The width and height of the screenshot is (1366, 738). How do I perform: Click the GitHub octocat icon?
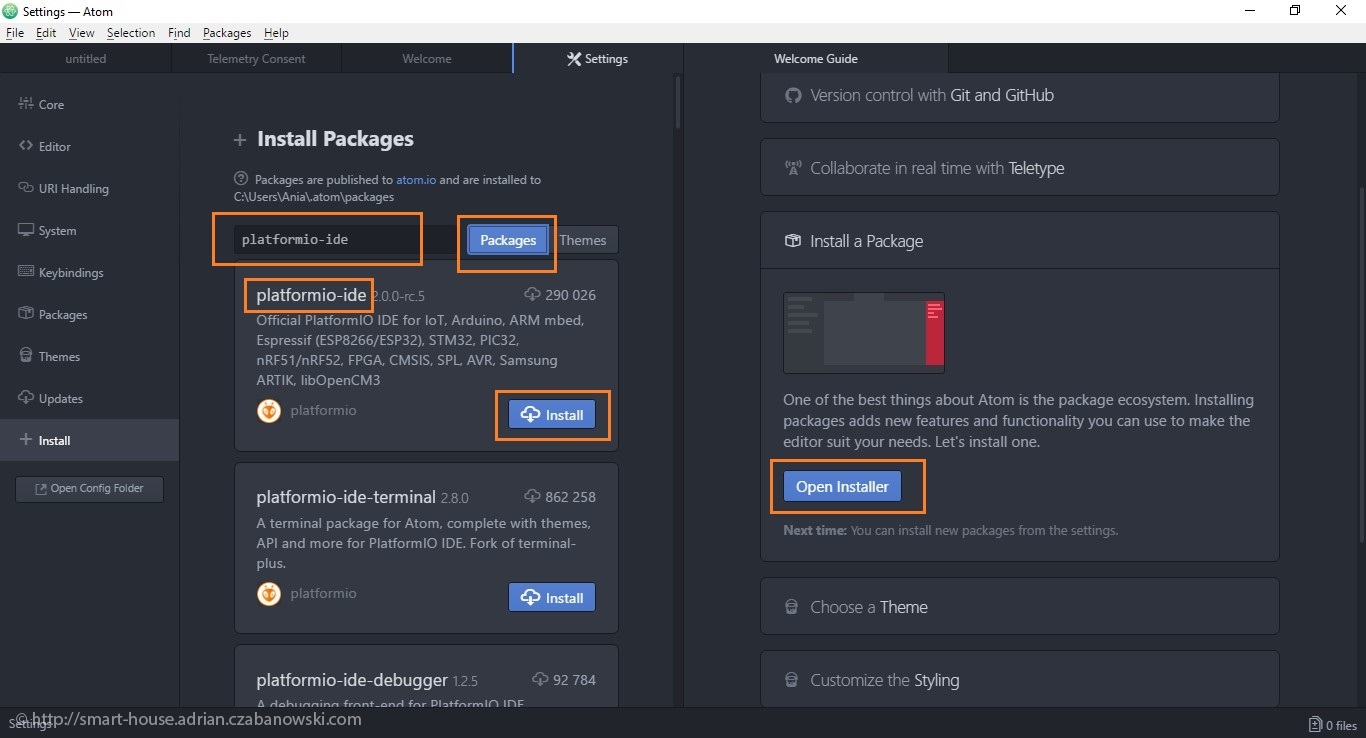793,95
